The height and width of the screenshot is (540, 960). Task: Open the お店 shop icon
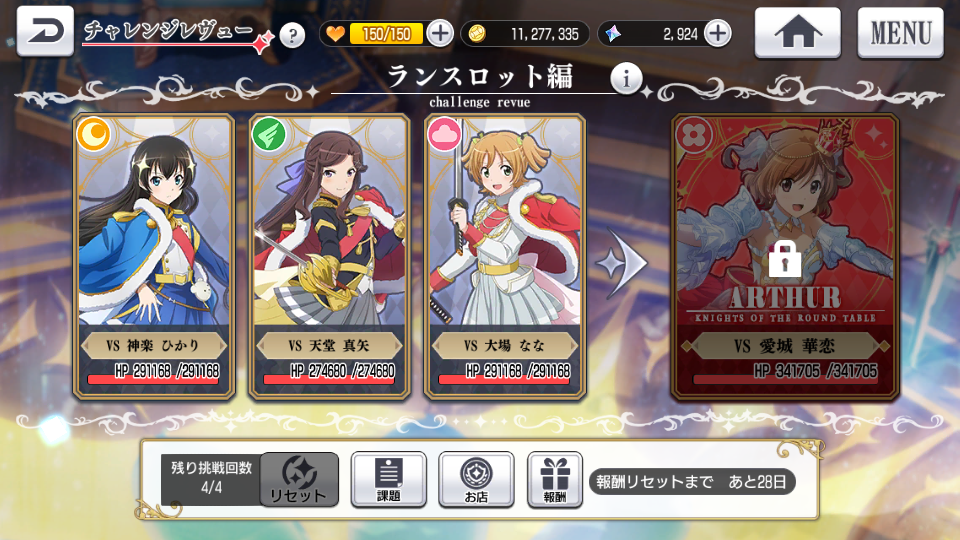point(476,480)
